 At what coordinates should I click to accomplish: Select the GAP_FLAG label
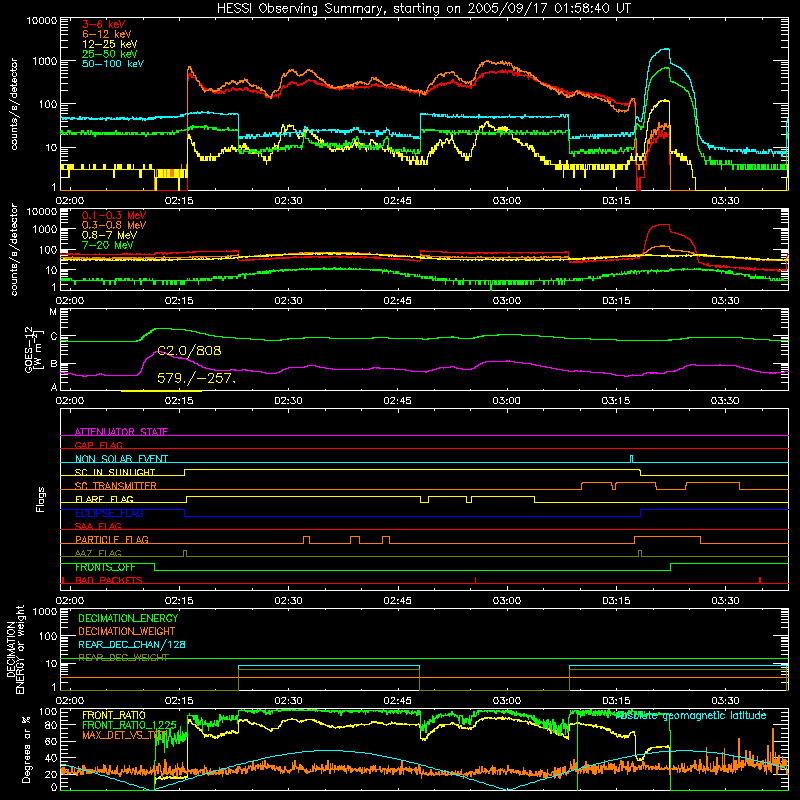click(x=98, y=445)
